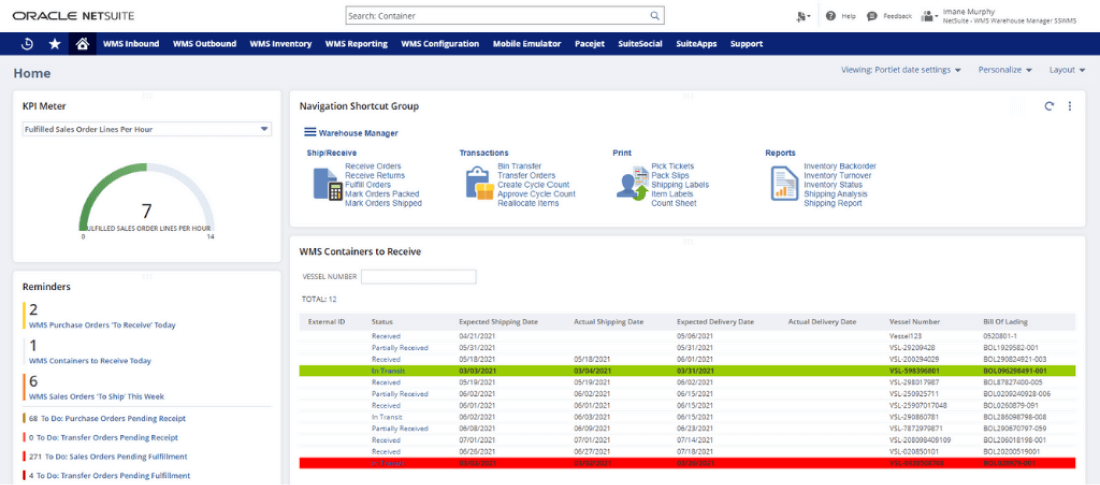Open the Create New icon beside Help
1100x485 pixels.
pyautogui.click(x=803, y=15)
